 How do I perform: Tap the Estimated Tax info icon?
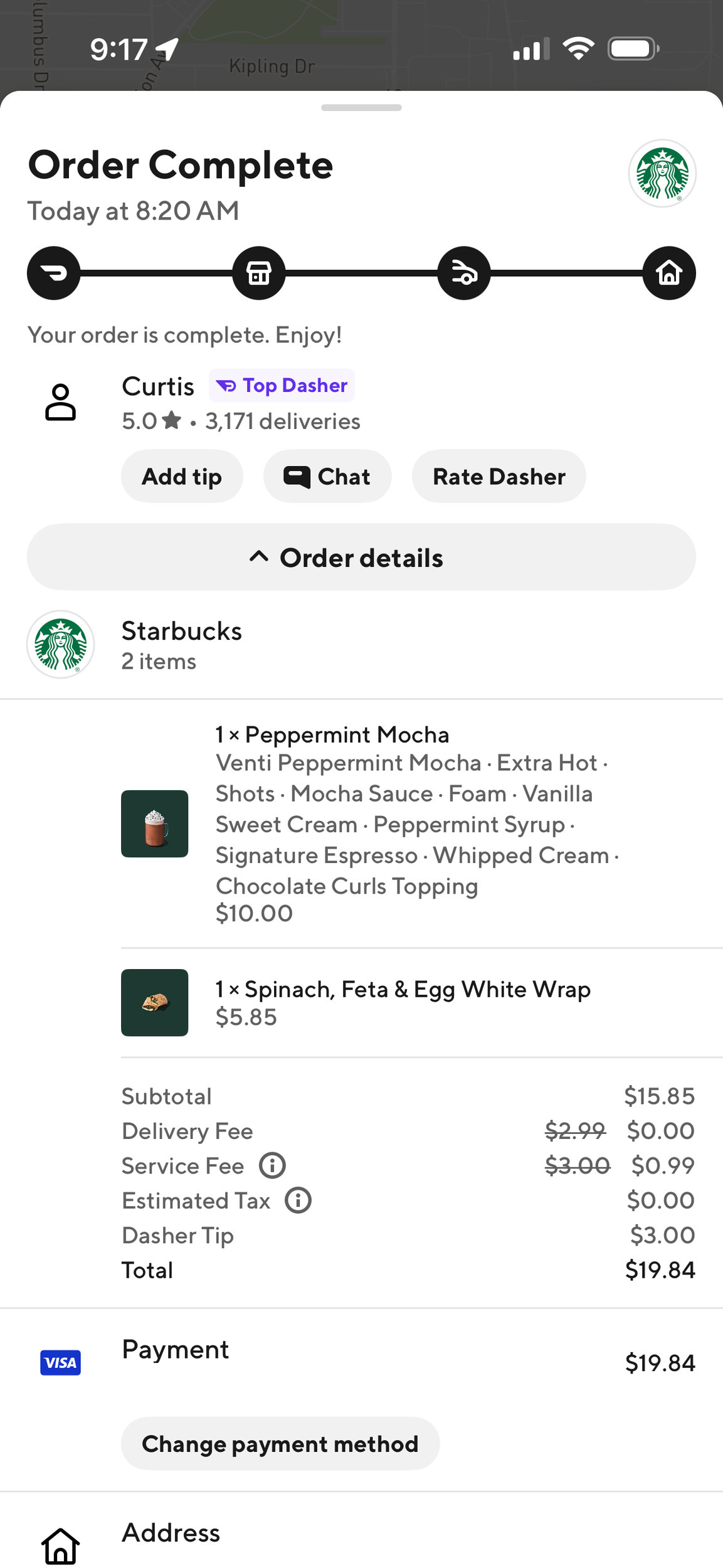(298, 1200)
